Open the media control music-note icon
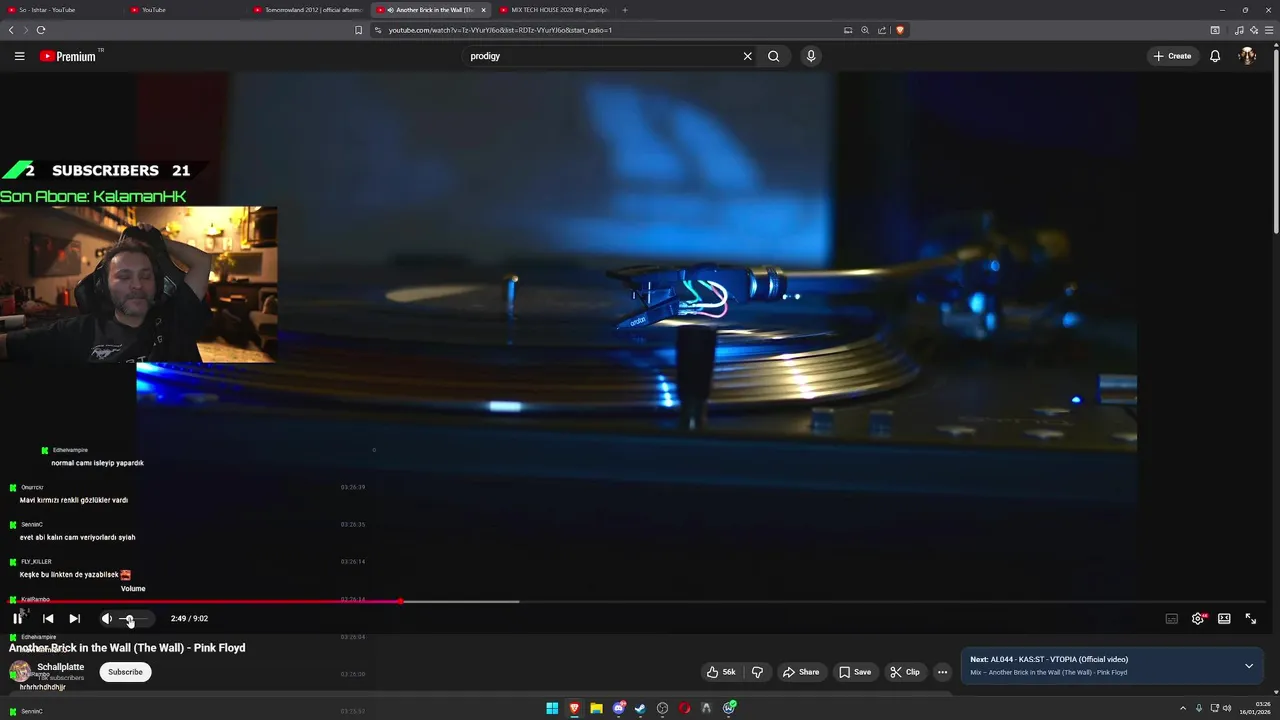 point(1239,30)
